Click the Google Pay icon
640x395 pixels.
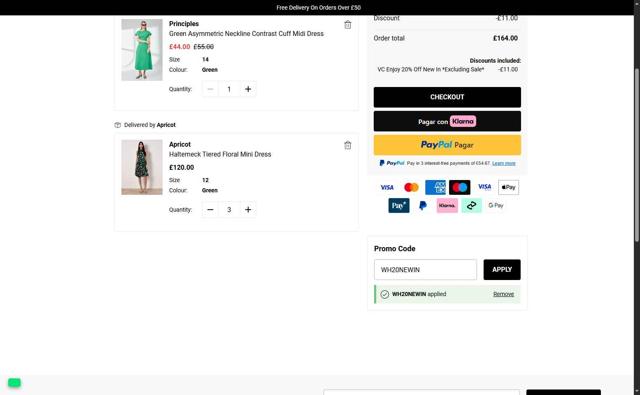pyautogui.click(x=496, y=206)
